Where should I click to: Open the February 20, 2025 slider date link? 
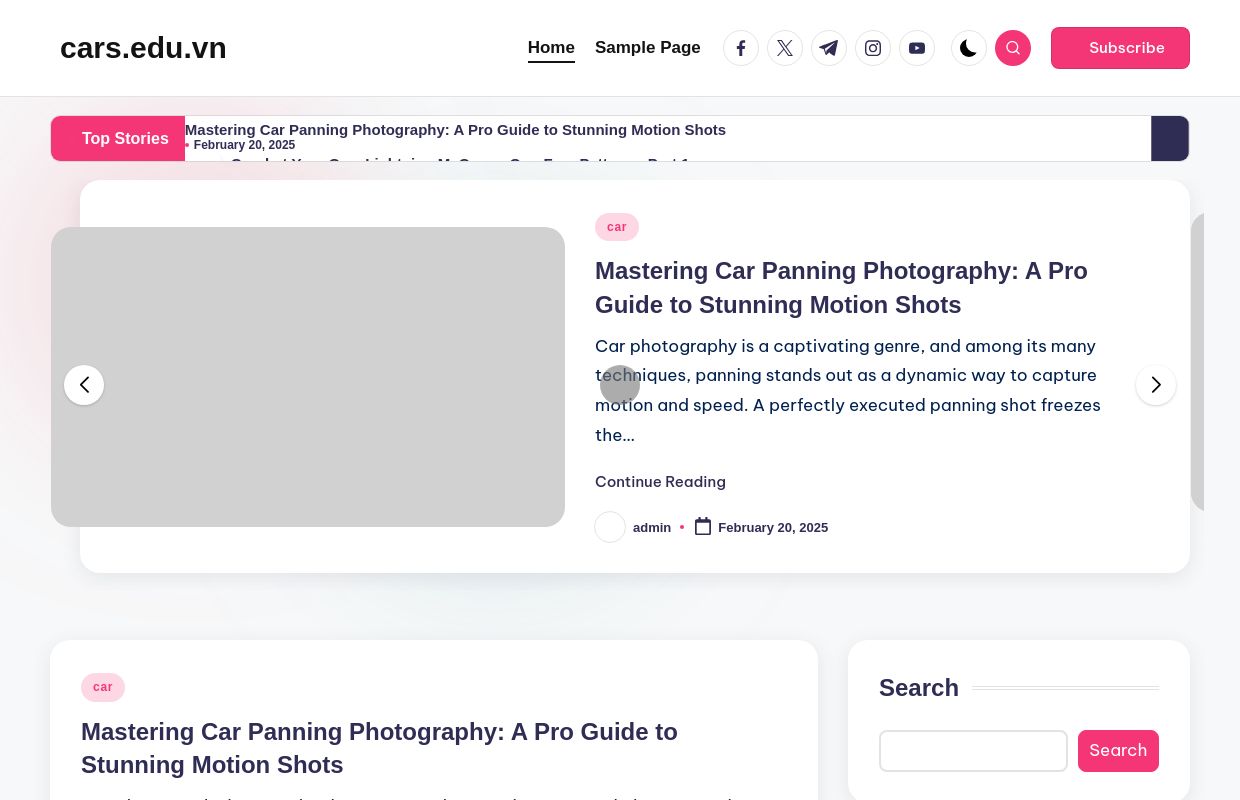point(773,527)
